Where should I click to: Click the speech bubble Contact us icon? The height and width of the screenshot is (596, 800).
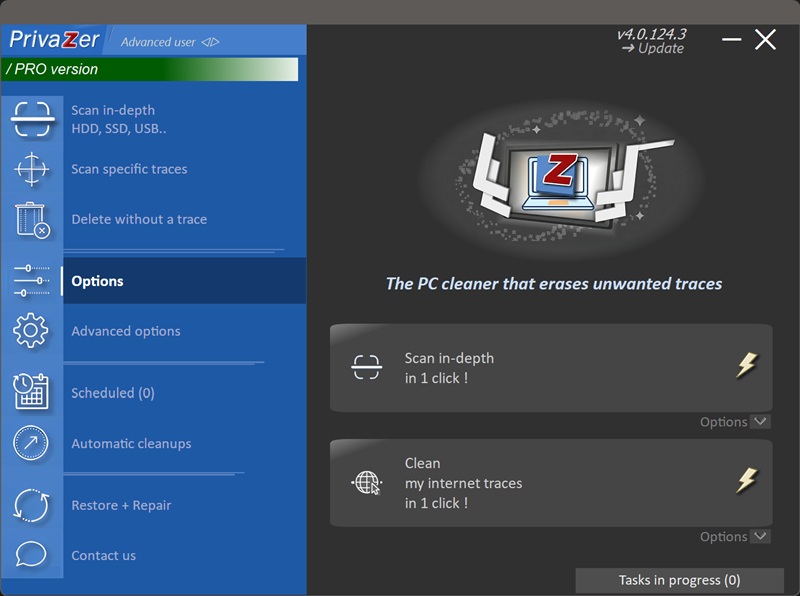pos(31,554)
